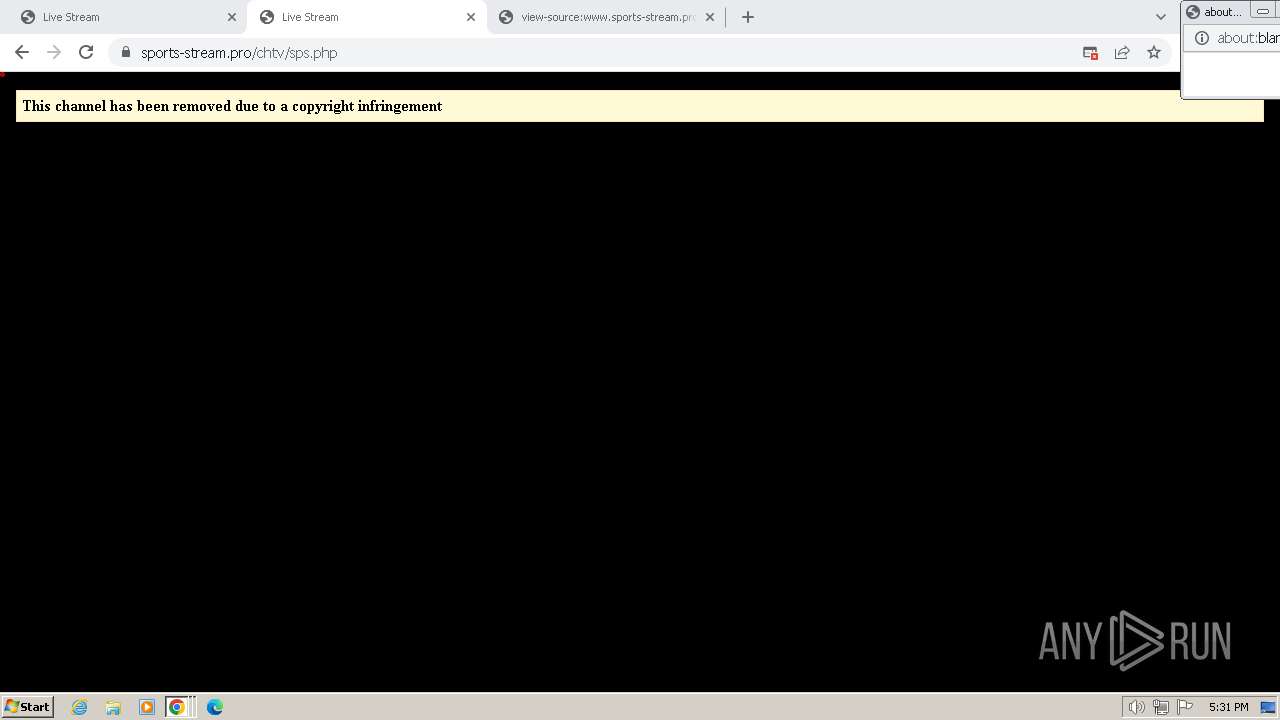Select the copyright infringement notice text
The height and width of the screenshot is (720, 1280).
click(x=232, y=106)
